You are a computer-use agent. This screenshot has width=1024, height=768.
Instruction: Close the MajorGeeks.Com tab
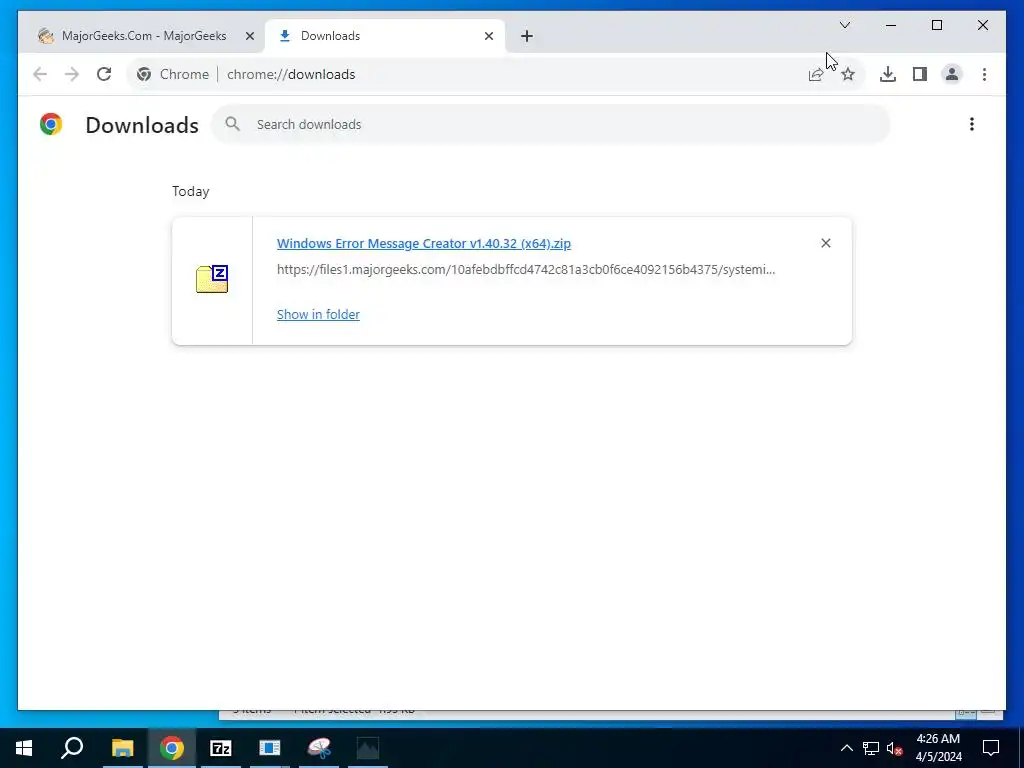tap(249, 36)
